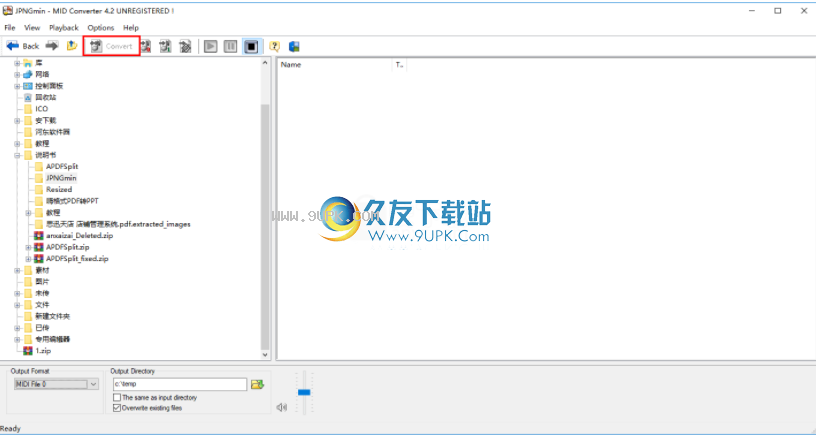Click the speaker volume icon

tap(282, 407)
